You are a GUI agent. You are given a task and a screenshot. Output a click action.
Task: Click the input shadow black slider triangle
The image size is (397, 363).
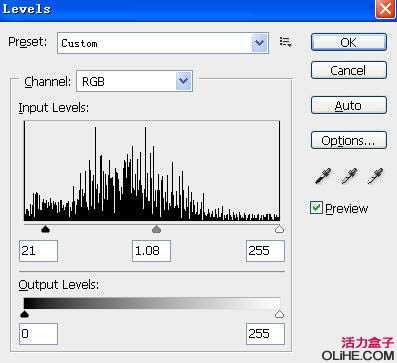[x=45, y=229]
